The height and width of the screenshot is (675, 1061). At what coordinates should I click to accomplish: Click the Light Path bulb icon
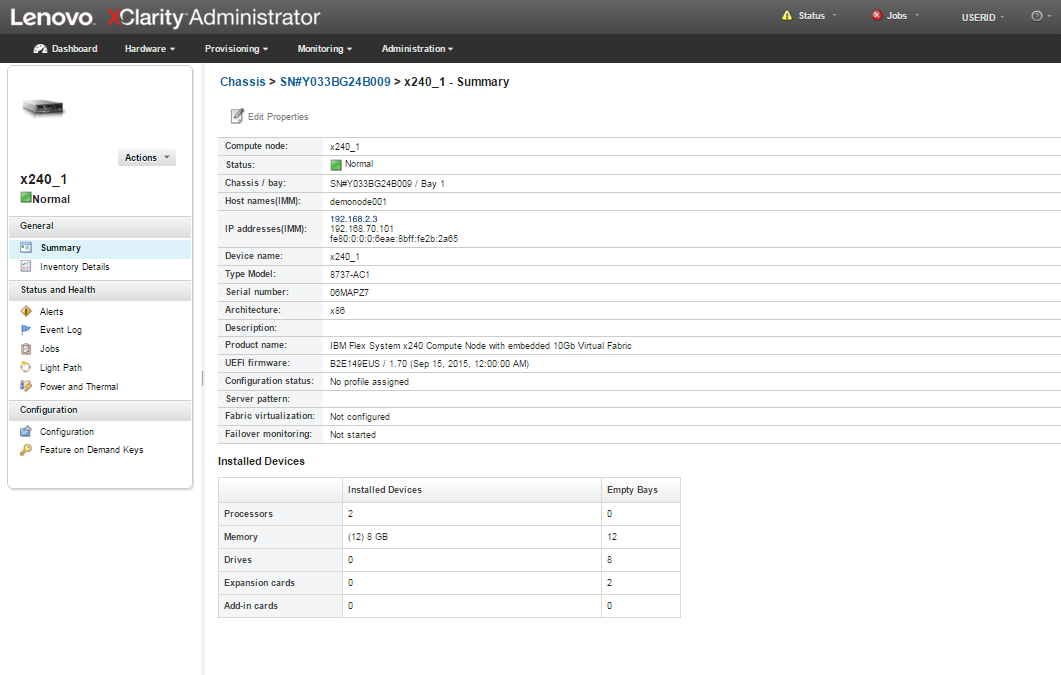click(x=26, y=368)
